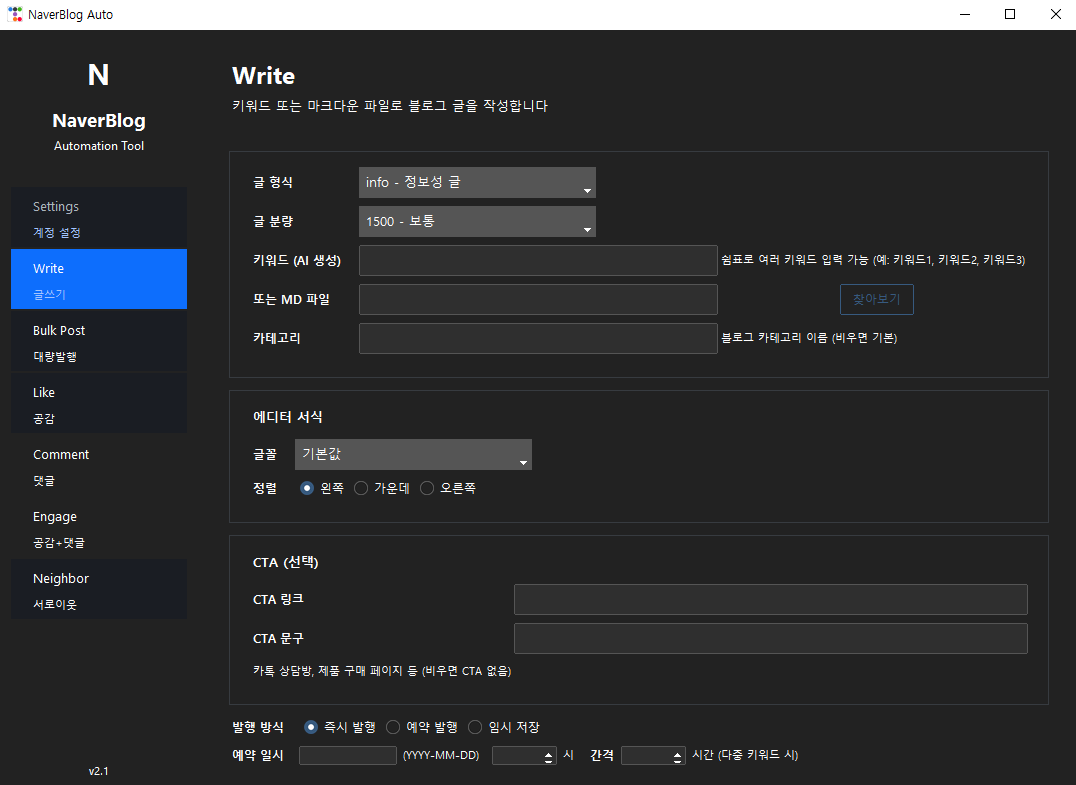Screen dimensions: 1076x785
Task: Expand the 글 형식 dropdown
Action: pyautogui.click(x=477, y=183)
